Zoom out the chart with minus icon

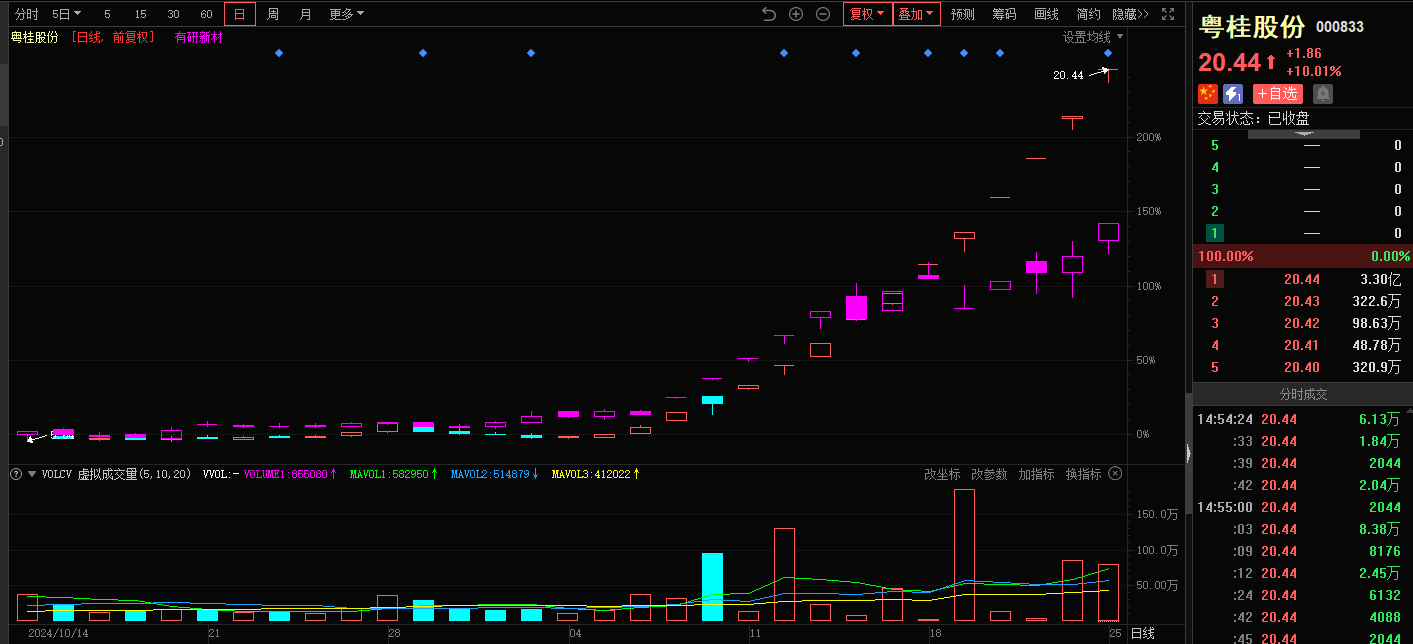point(823,14)
